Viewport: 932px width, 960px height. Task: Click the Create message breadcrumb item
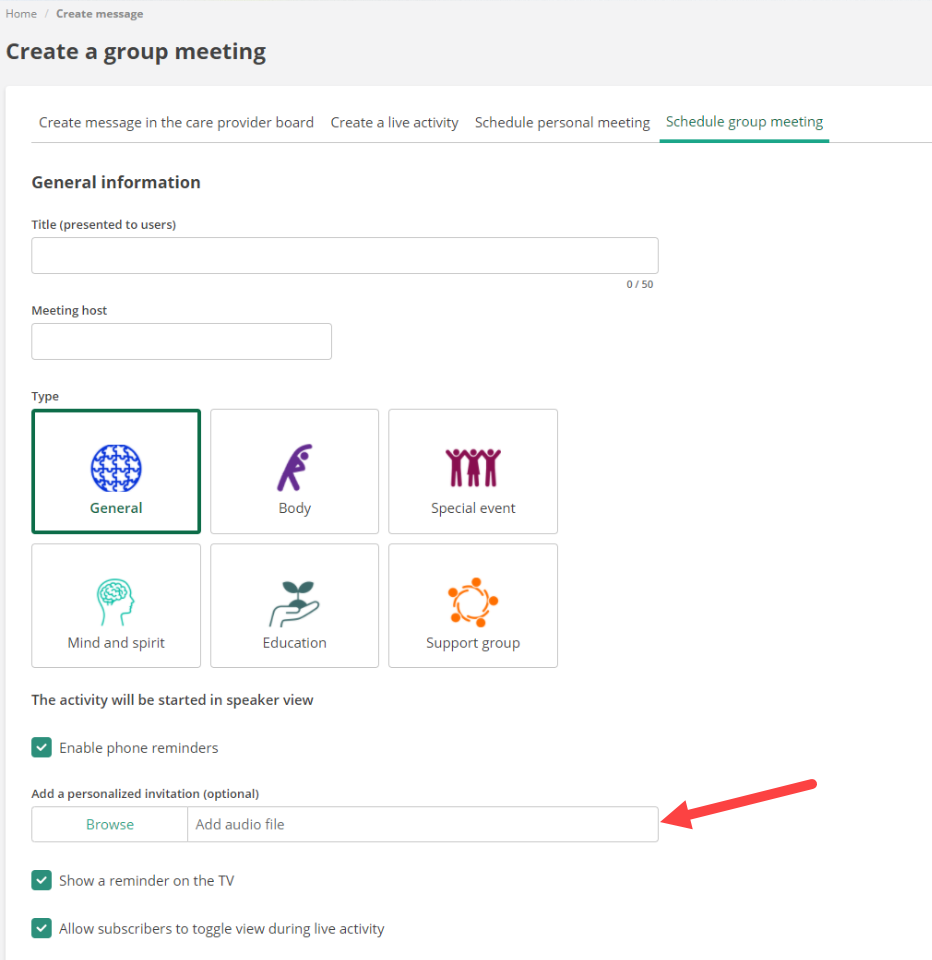coord(99,14)
